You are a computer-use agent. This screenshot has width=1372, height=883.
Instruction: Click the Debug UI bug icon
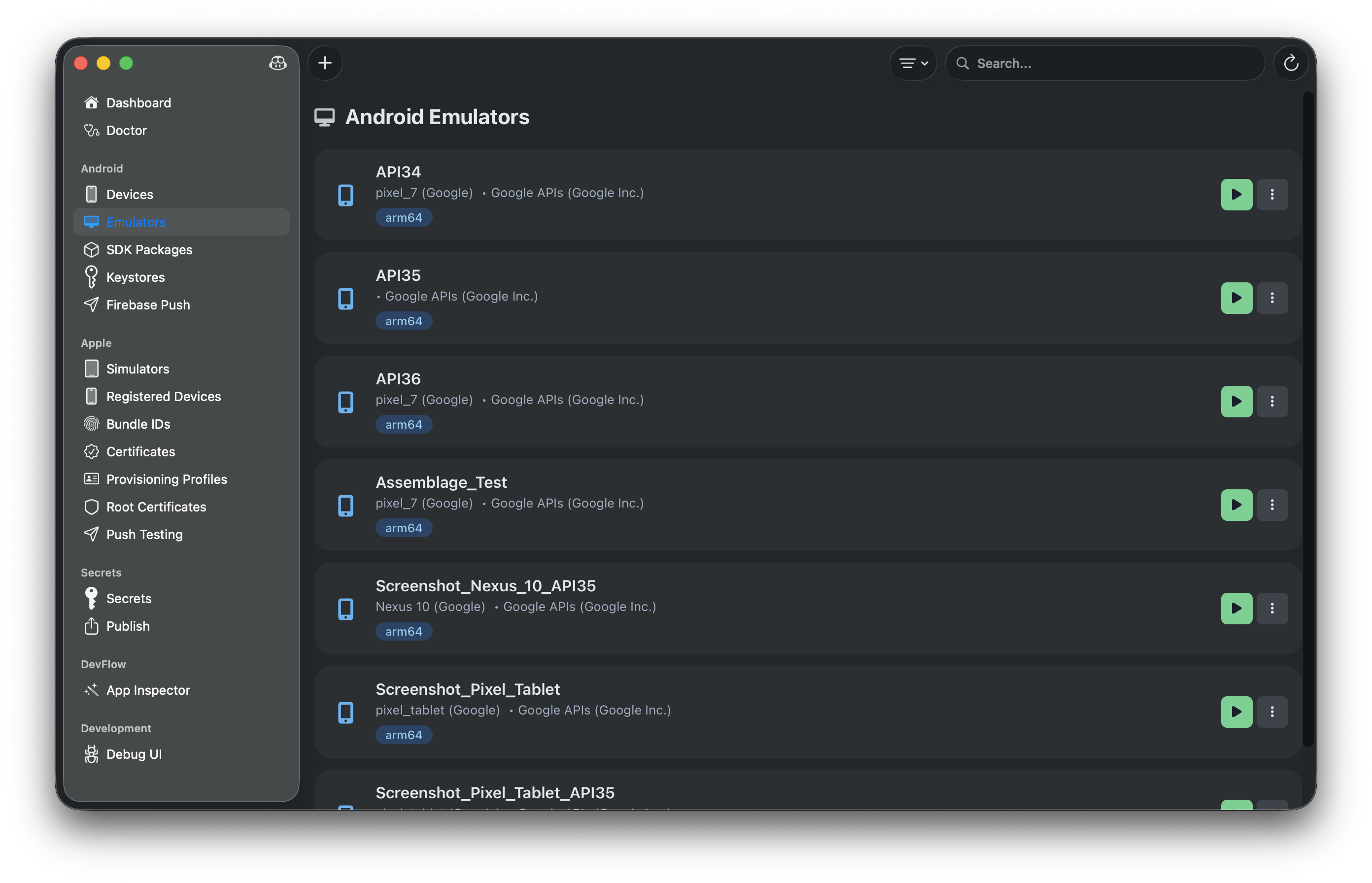pos(92,754)
